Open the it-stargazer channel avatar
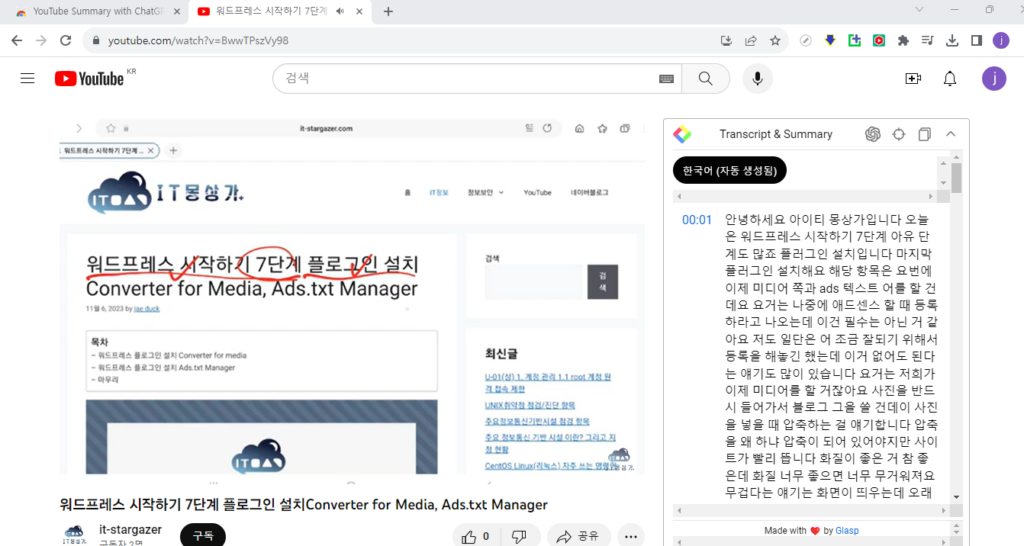This screenshot has height=546, width=1024. click(x=74, y=534)
